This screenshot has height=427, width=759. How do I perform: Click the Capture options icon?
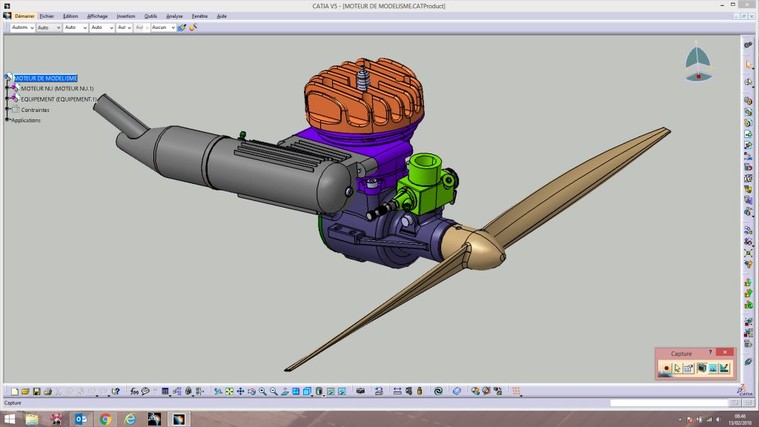689,369
